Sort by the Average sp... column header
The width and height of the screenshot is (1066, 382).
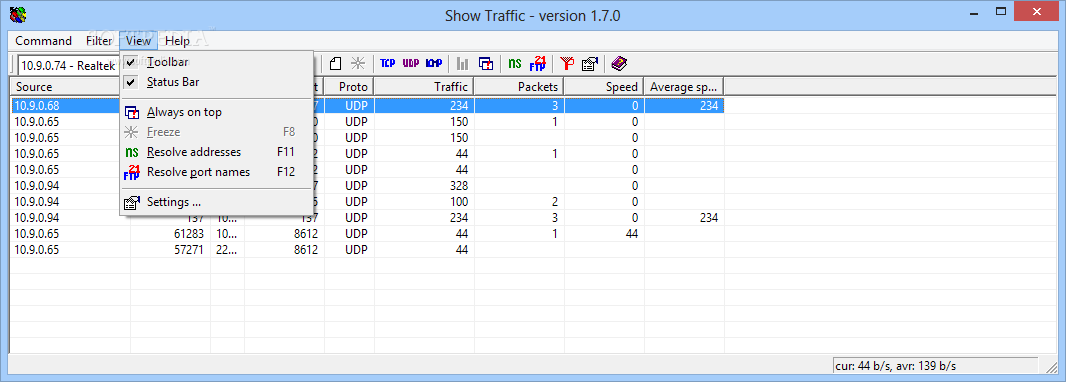tap(684, 87)
